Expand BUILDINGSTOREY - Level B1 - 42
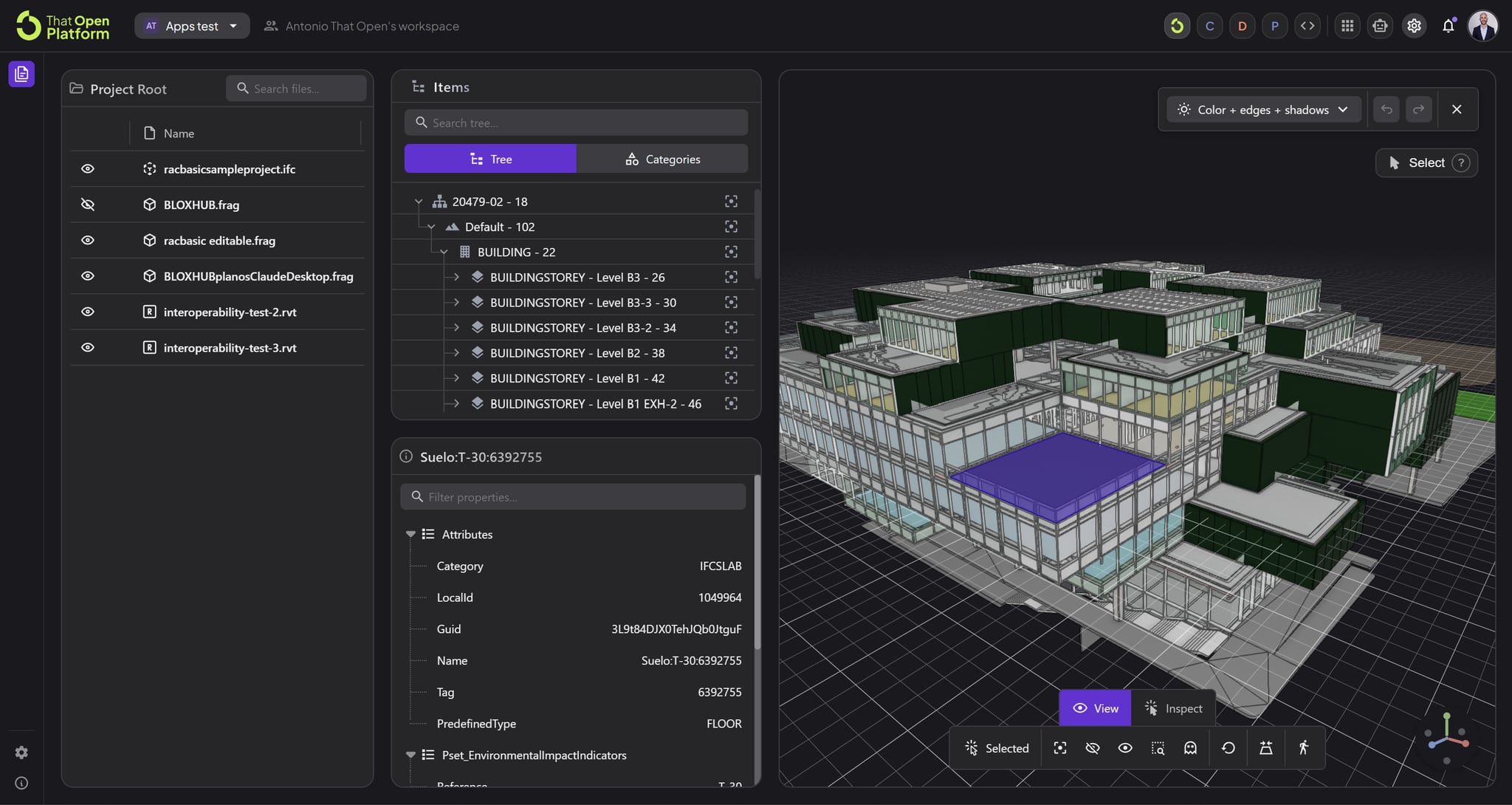Image resolution: width=1512 pixels, height=805 pixels. (456, 378)
